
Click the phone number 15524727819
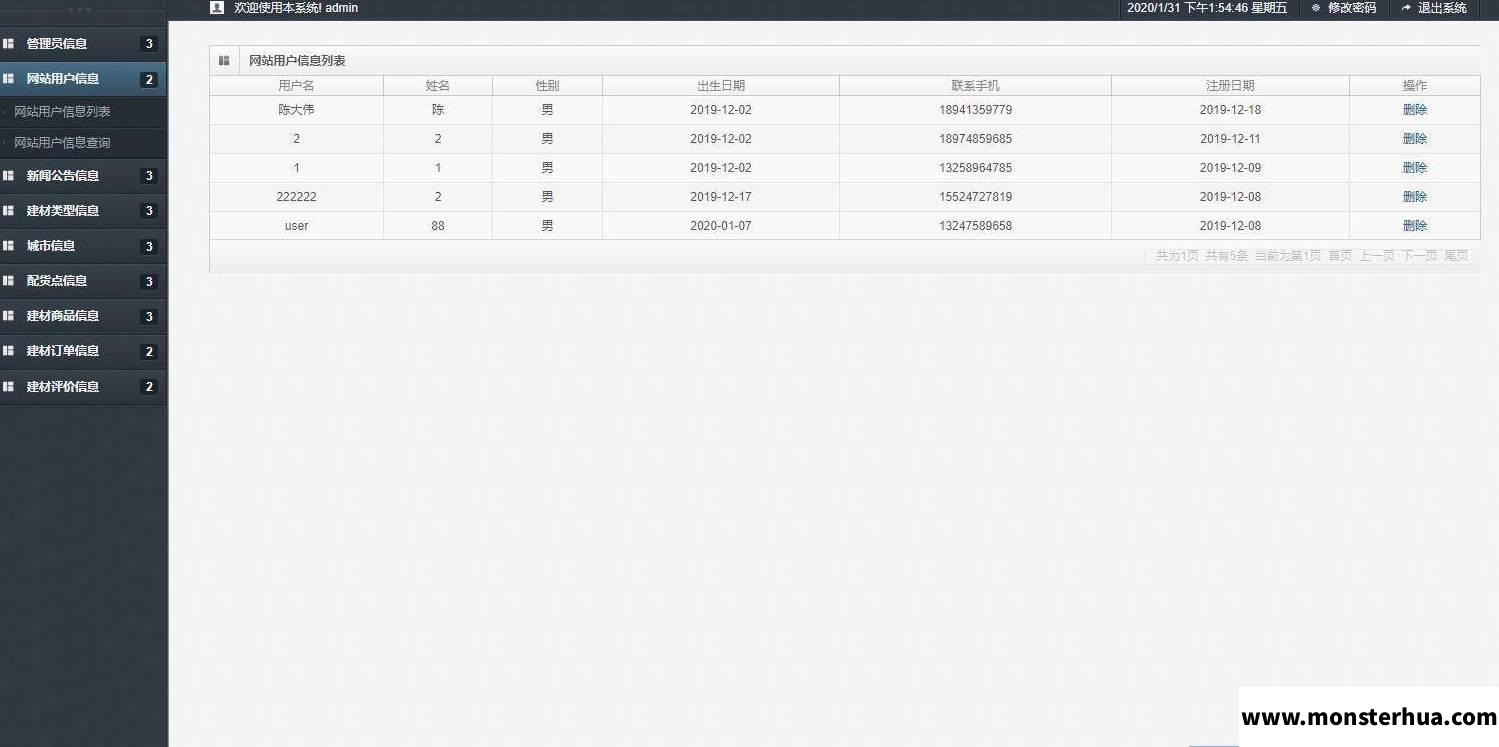point(975,197)
